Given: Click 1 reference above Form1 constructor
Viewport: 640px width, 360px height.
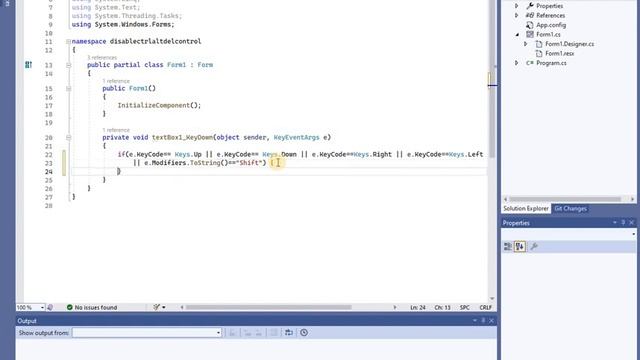Looking at the screenshot, I should click(x=116, y=81).
